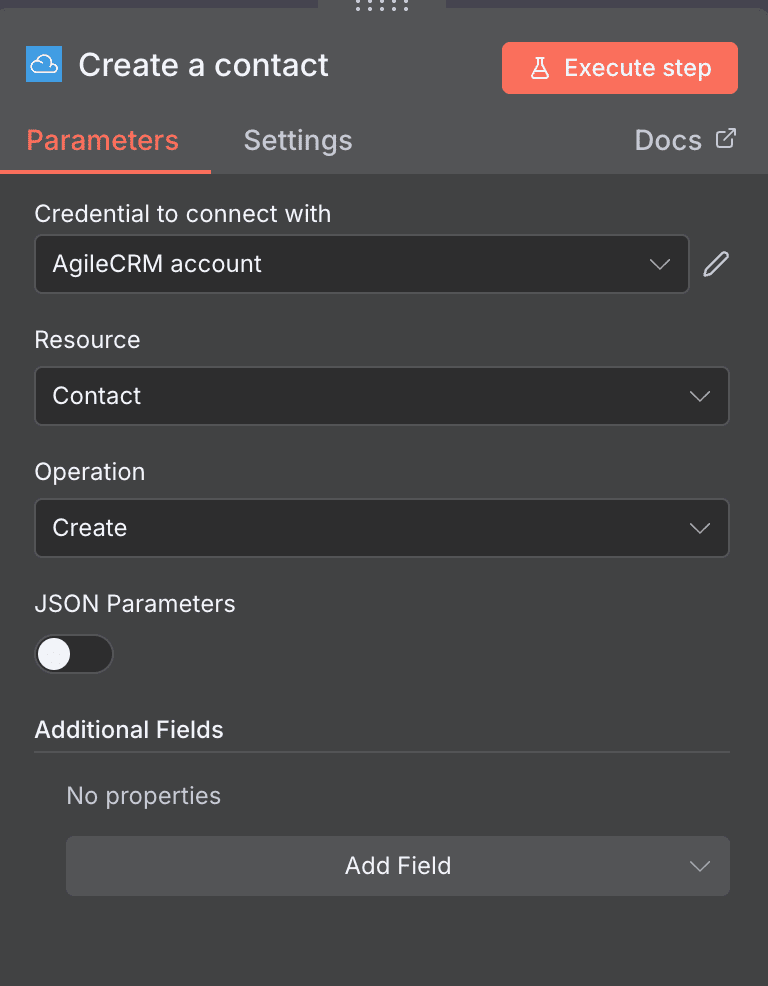This screenshot has height=986, width=768.
Task: Switch to the Settings tab
Action: click(297, 140)
